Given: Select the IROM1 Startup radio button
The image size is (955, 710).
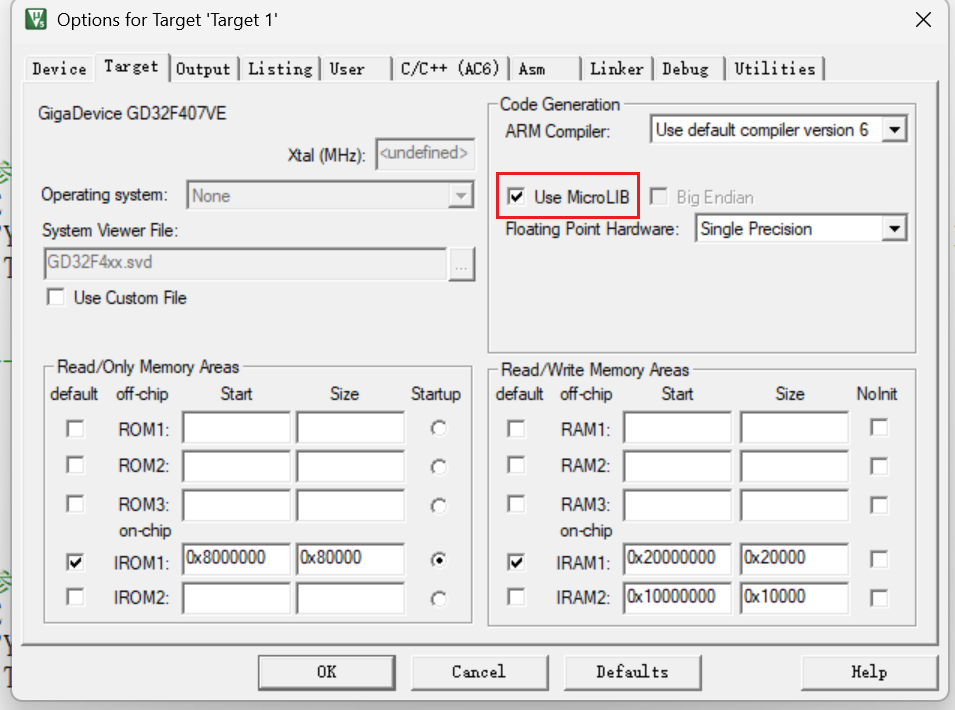Looking at the screenshot, I should [439, 560].
